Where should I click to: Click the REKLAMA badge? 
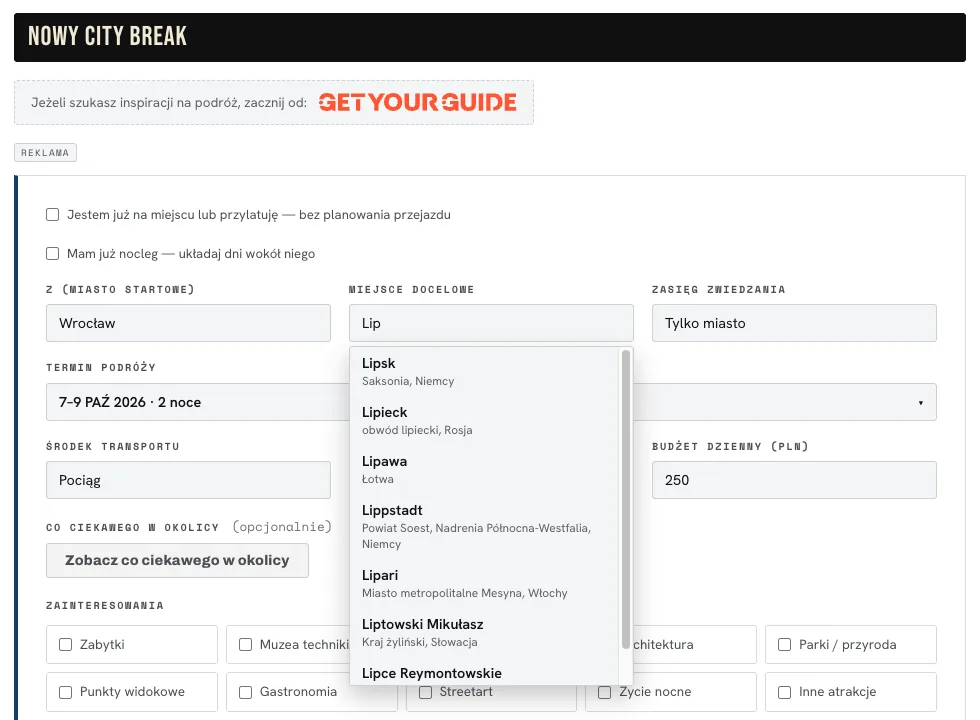pyautogui.click(x=46, y=152)
